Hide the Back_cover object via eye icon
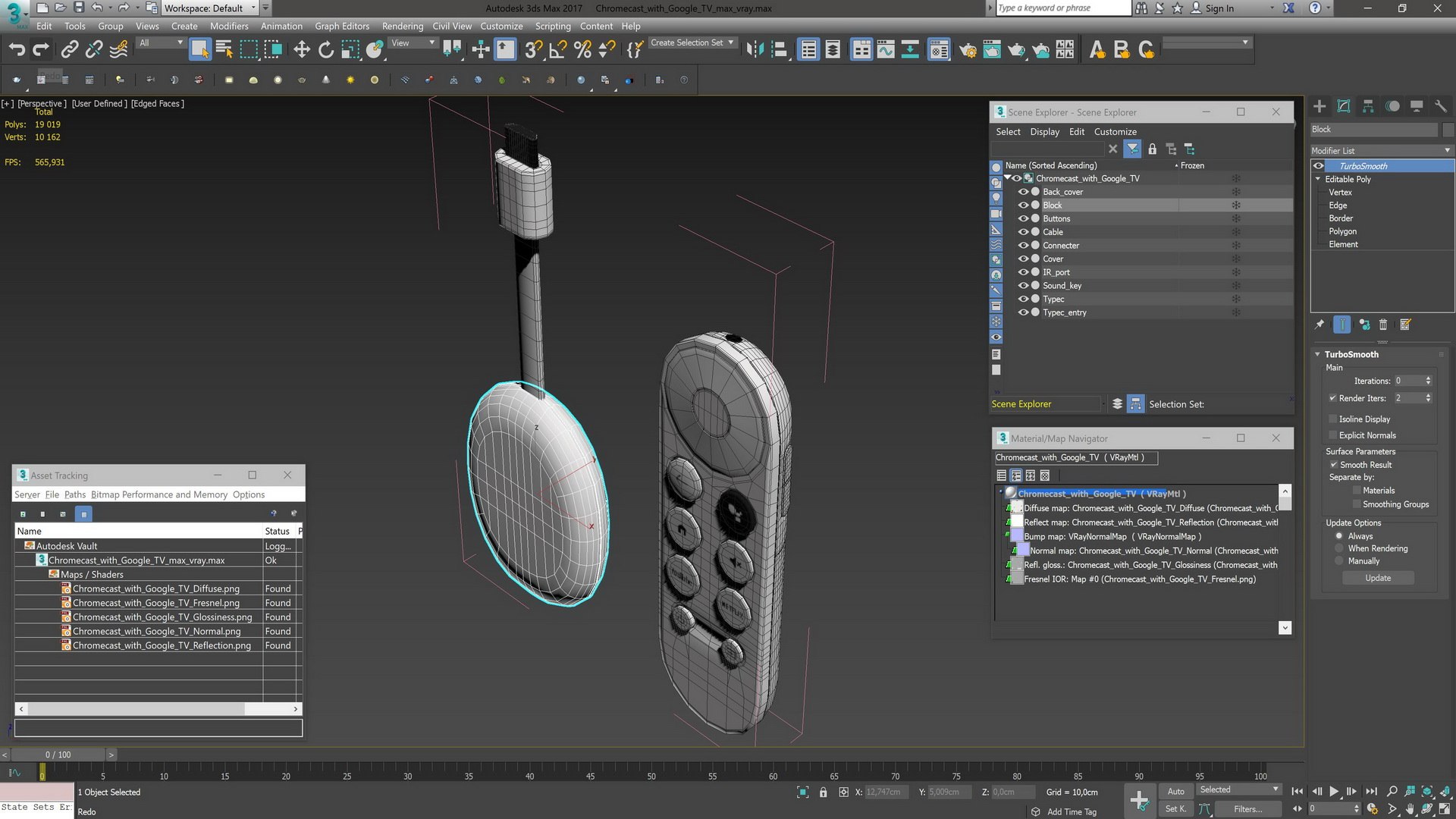Screen dimensions: 1456x819 (x=1023, y=192)
